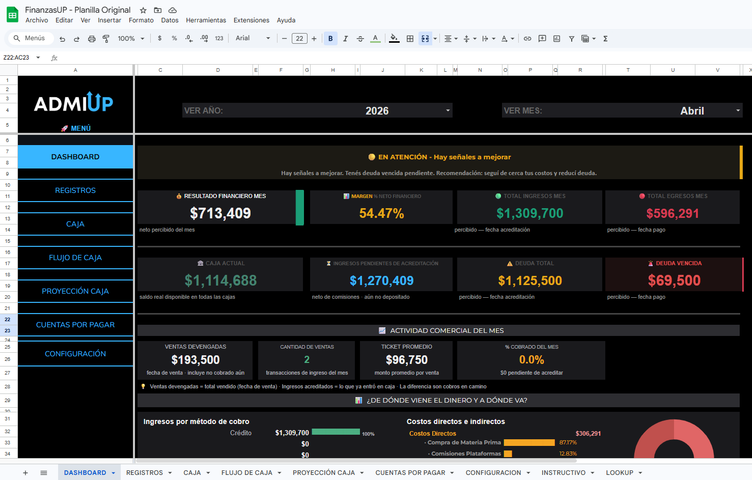The image size is (752, 480).
Task: Open the all sheets list icon
Action: click(x=43, y=472)
